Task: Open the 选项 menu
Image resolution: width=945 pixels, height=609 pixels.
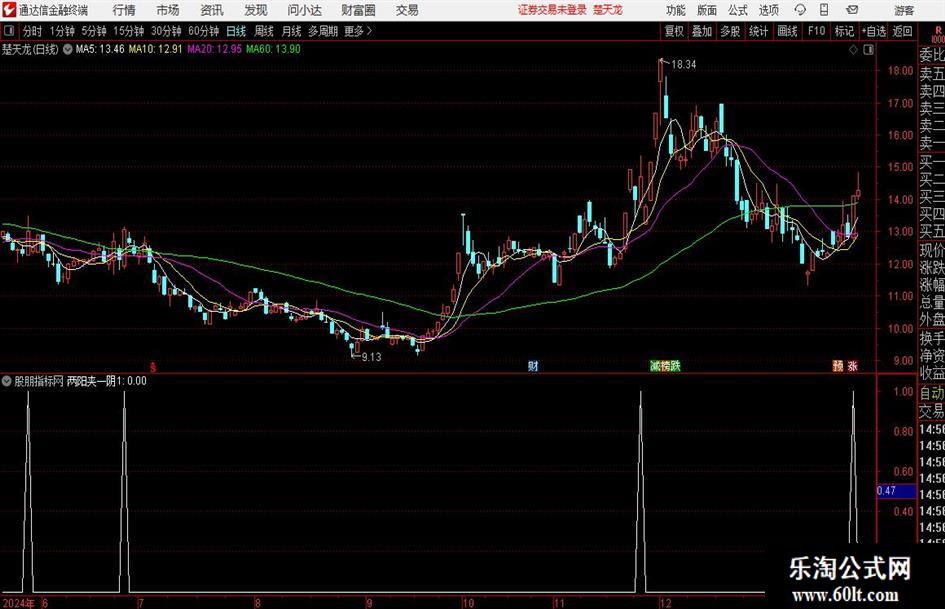Action: (x=768, y=10)
